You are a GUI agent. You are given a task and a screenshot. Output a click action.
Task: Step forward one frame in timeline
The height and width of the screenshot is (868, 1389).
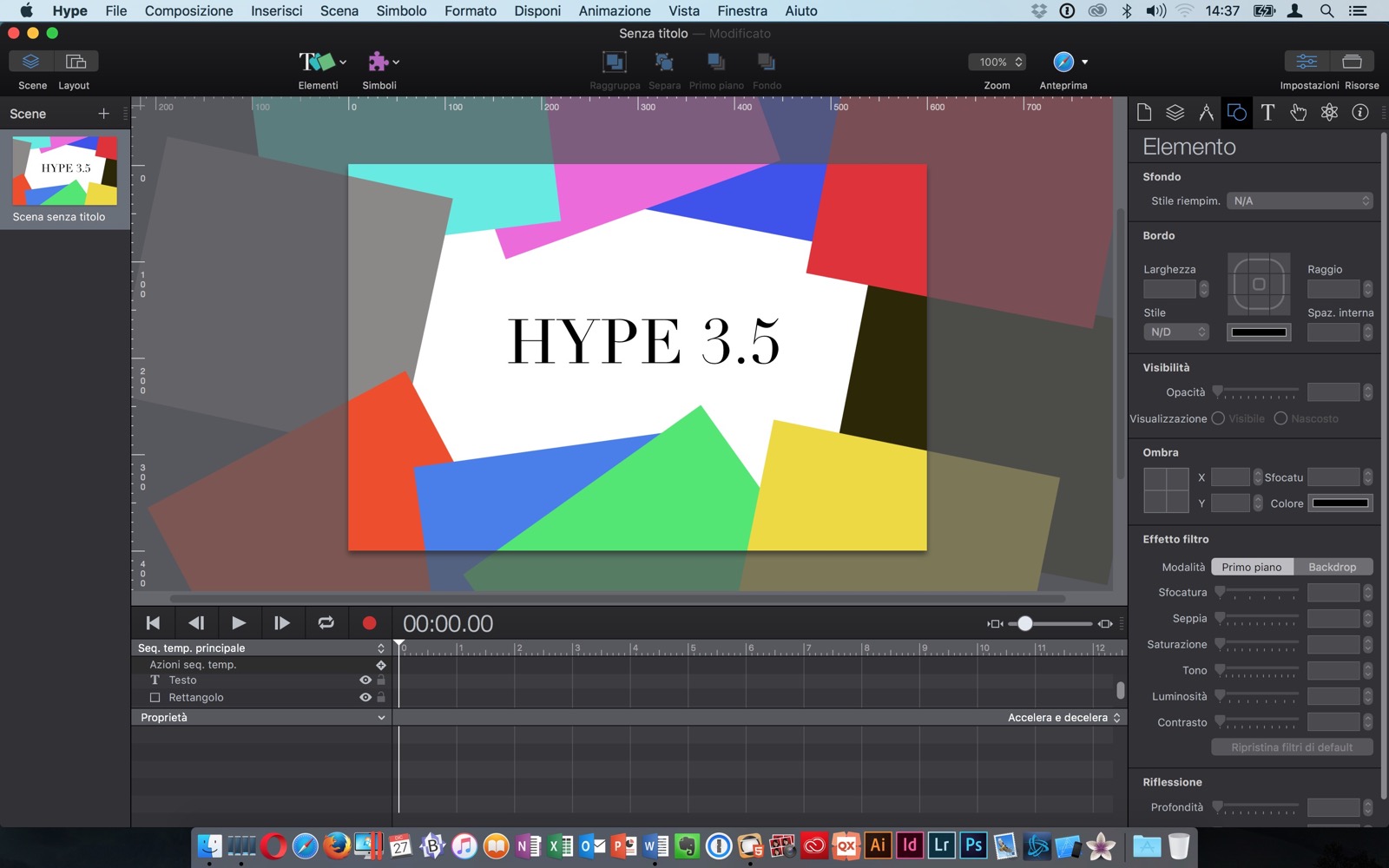282,623
